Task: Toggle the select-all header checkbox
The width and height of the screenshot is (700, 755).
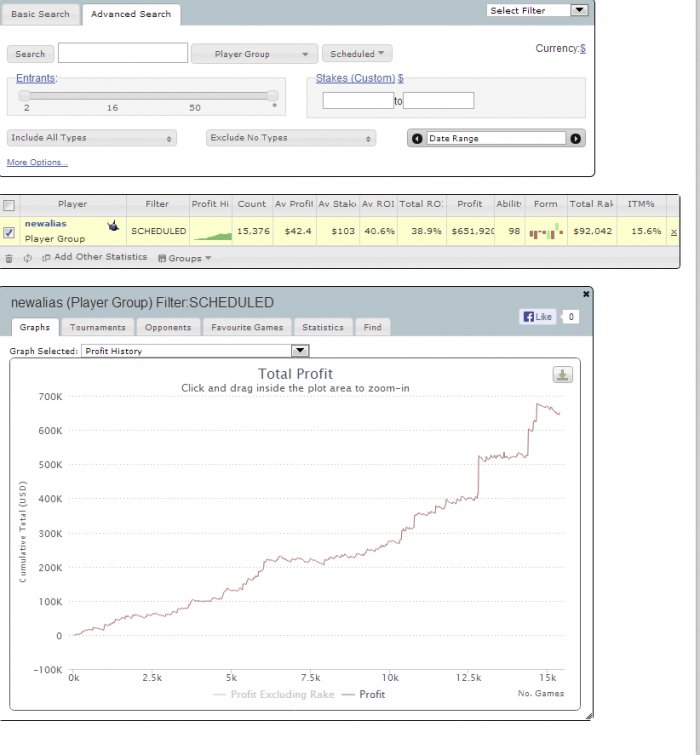Action: (9, 206)
